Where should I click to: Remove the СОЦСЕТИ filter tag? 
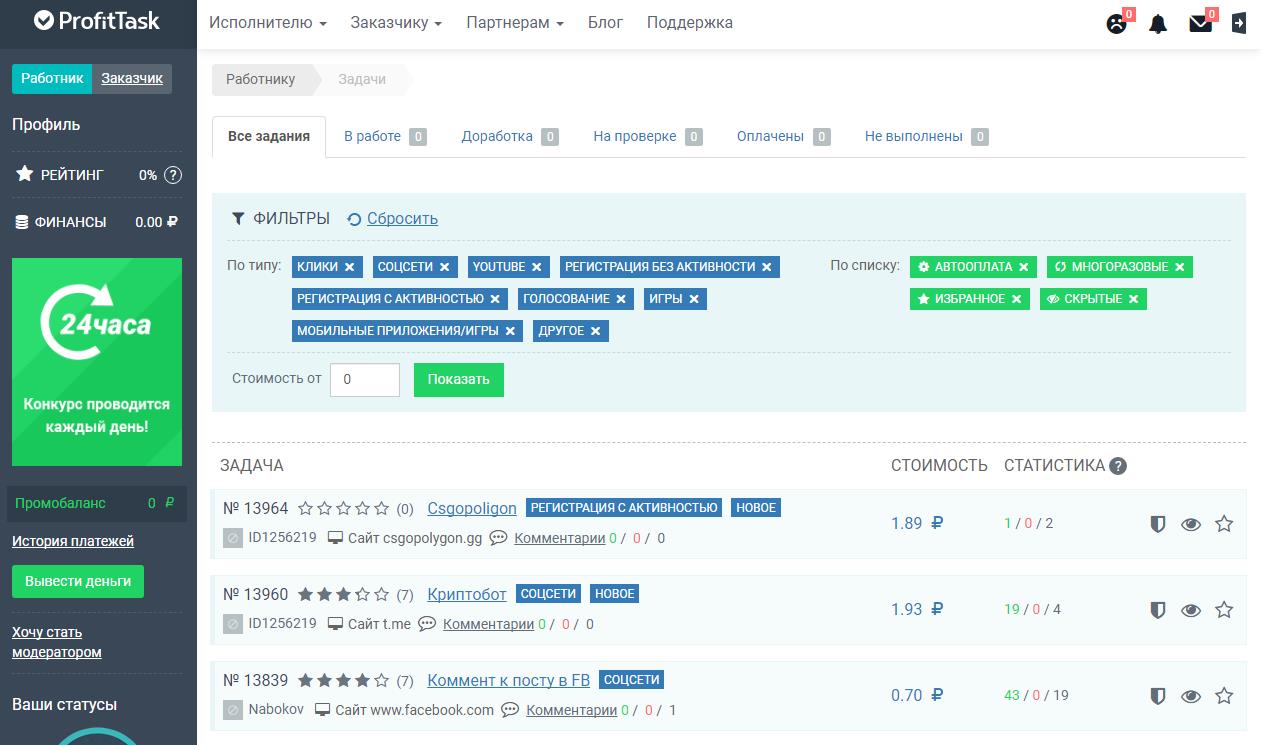click(x=445, y=267)
